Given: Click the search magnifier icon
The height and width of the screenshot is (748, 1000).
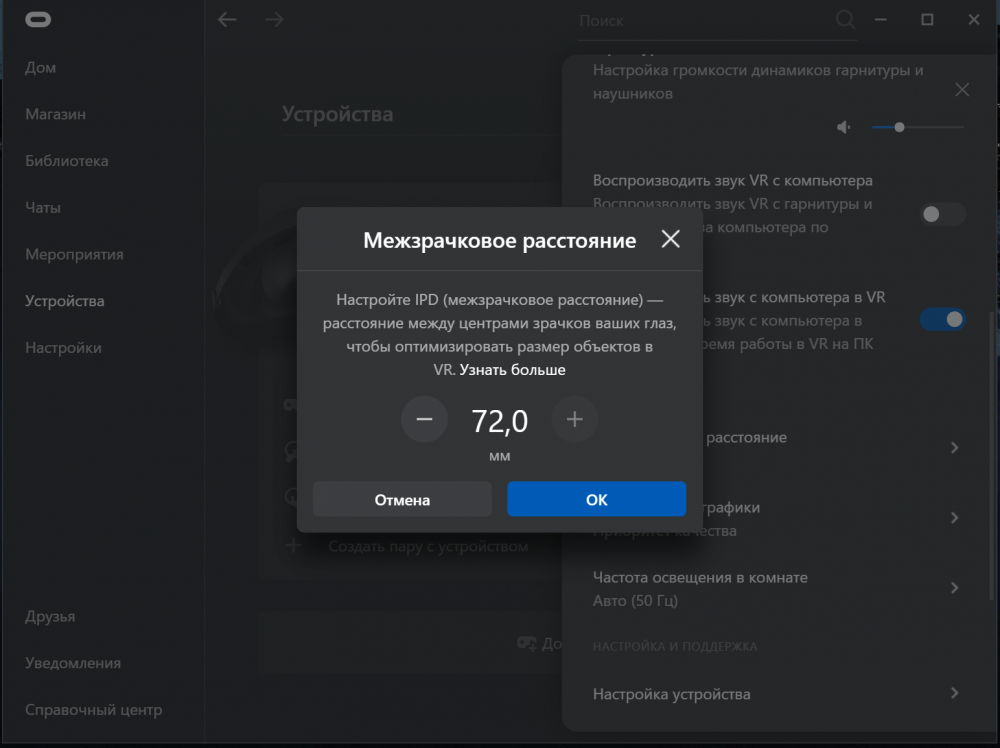Looking at the screenshot, I should tap(845, 20).
